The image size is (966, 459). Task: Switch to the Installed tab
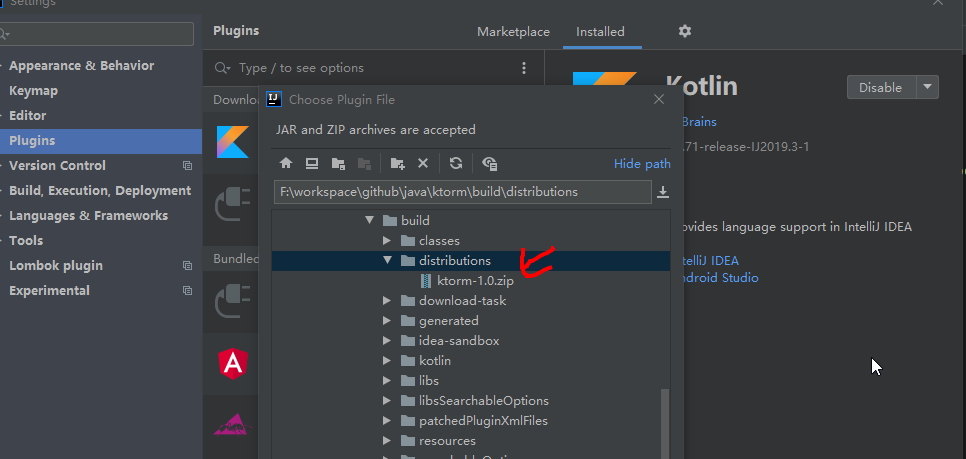[600, 31]
